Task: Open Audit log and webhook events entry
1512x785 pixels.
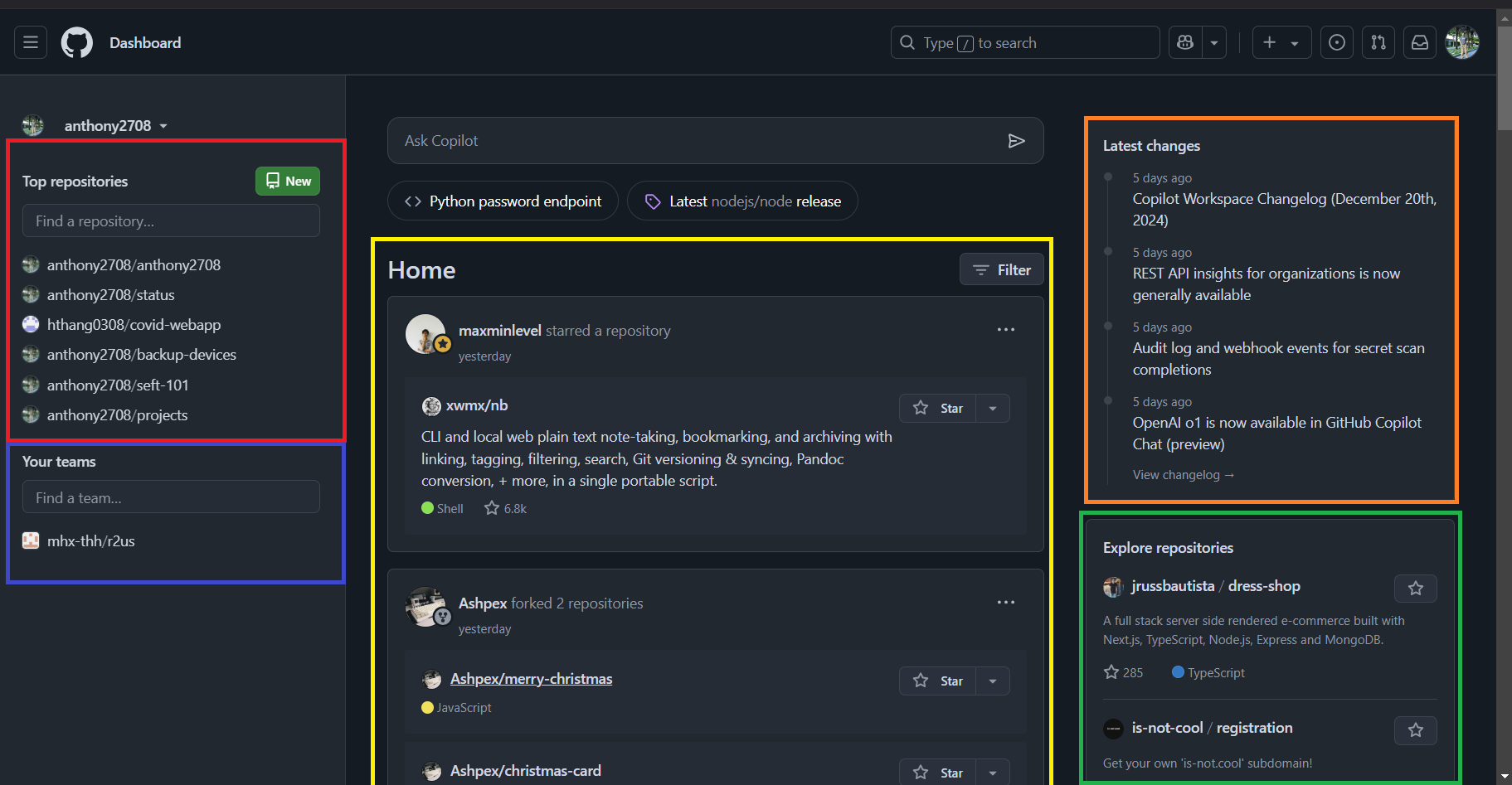Action: pos(1279,359)
